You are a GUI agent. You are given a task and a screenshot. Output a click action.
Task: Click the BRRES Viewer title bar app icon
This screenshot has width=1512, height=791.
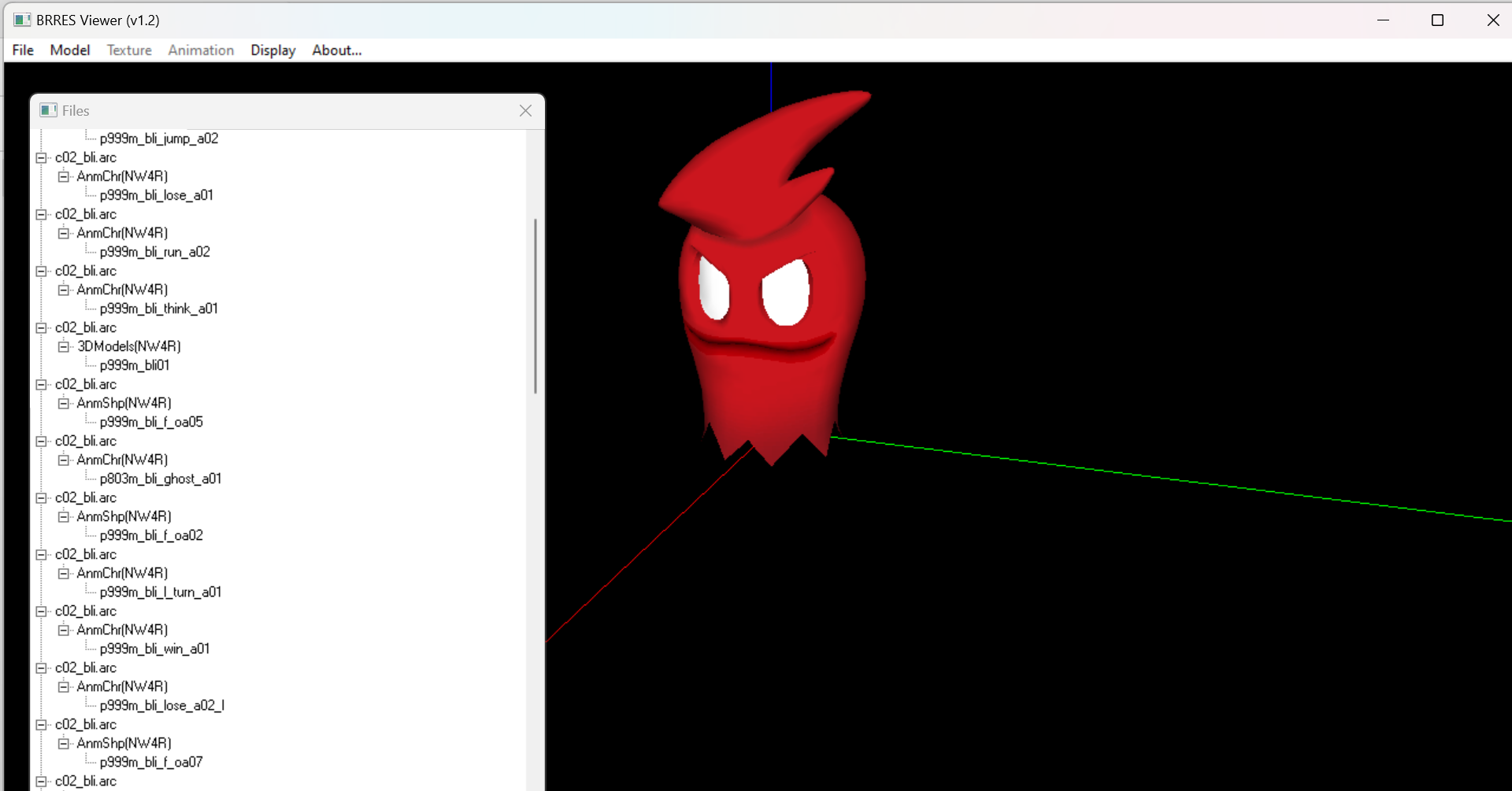pyautogui.click(x=22, y=20)
